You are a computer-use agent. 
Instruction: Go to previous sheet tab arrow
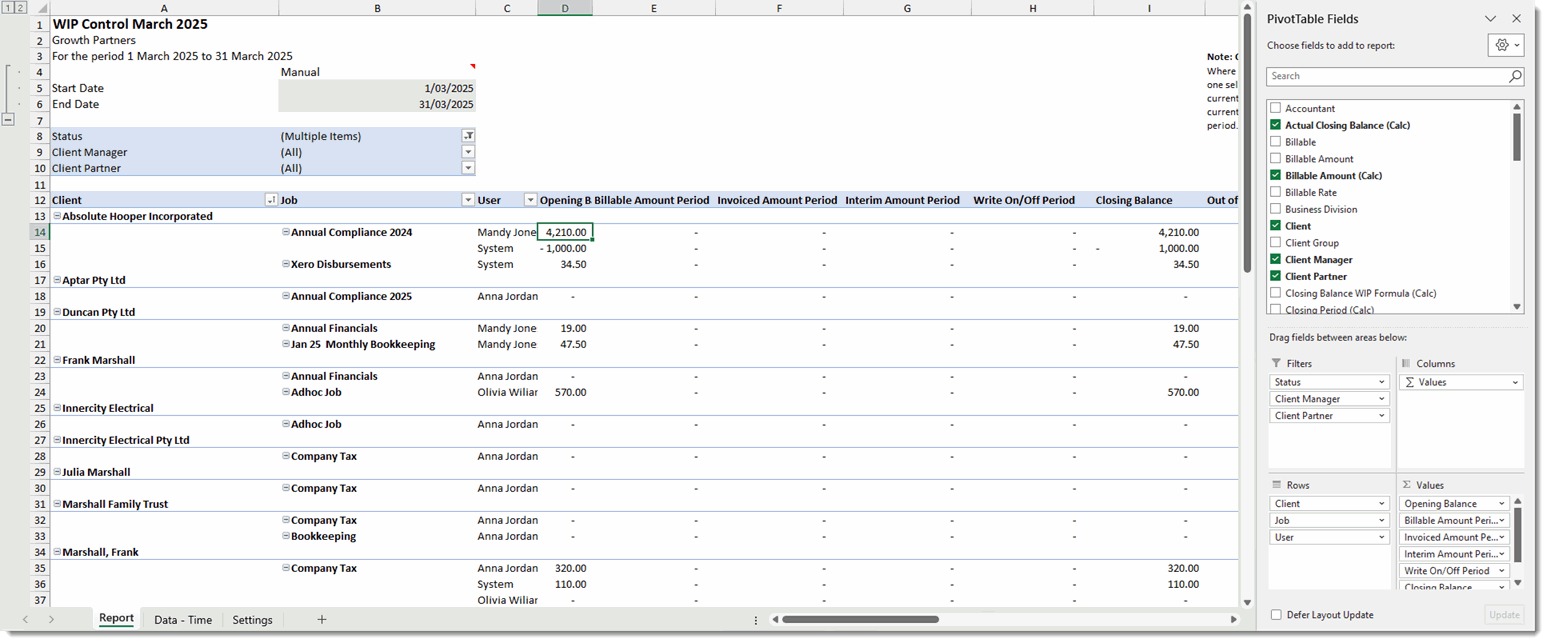tap(25, 620)
